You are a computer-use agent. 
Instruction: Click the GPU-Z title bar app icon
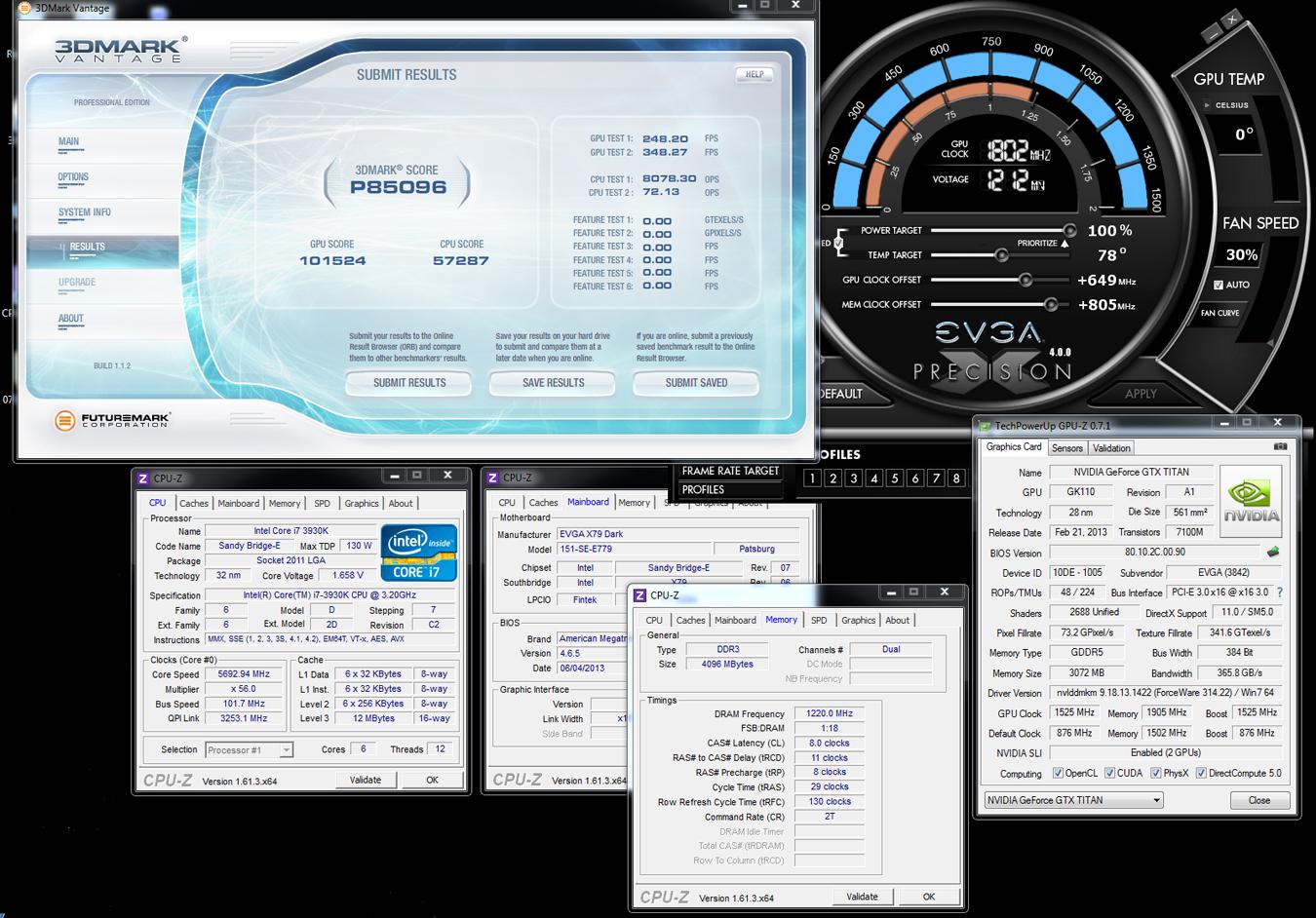pyautogui.click(x=986, y=426)
